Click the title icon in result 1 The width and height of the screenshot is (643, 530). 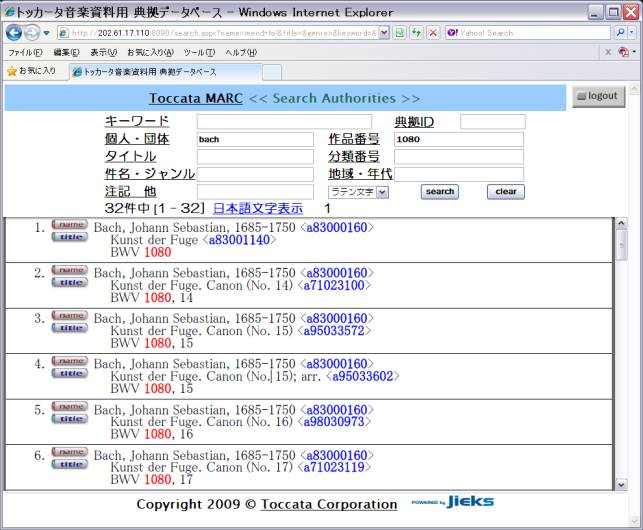click(x=70, y=237)
